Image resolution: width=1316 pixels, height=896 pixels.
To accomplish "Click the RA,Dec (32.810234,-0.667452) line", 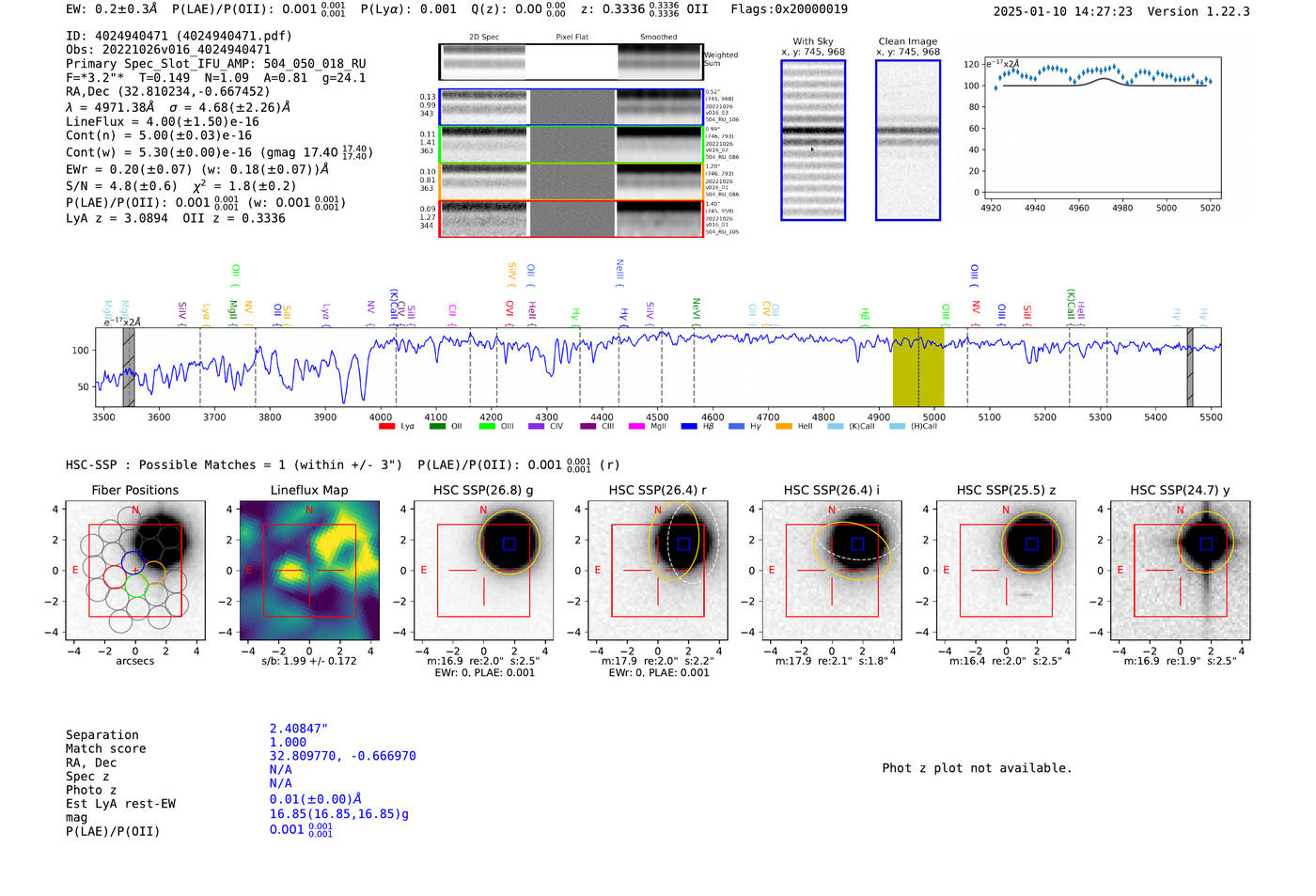I will click(x=167, y=91).
